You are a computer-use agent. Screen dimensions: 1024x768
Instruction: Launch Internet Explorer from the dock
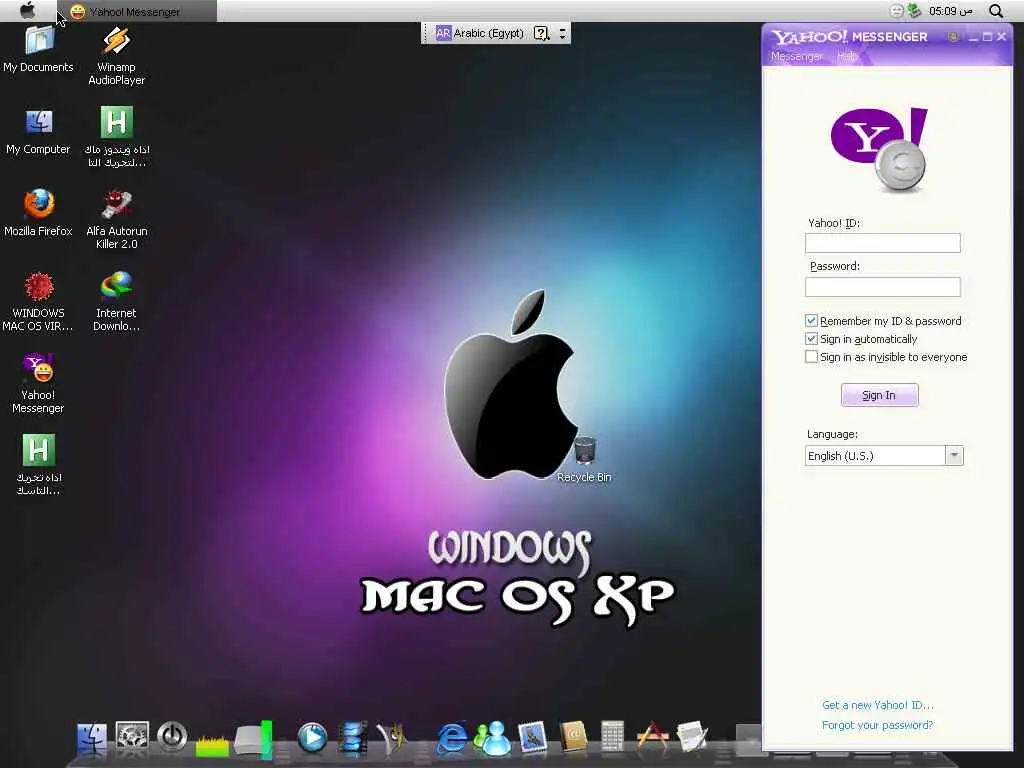[452, 738]
